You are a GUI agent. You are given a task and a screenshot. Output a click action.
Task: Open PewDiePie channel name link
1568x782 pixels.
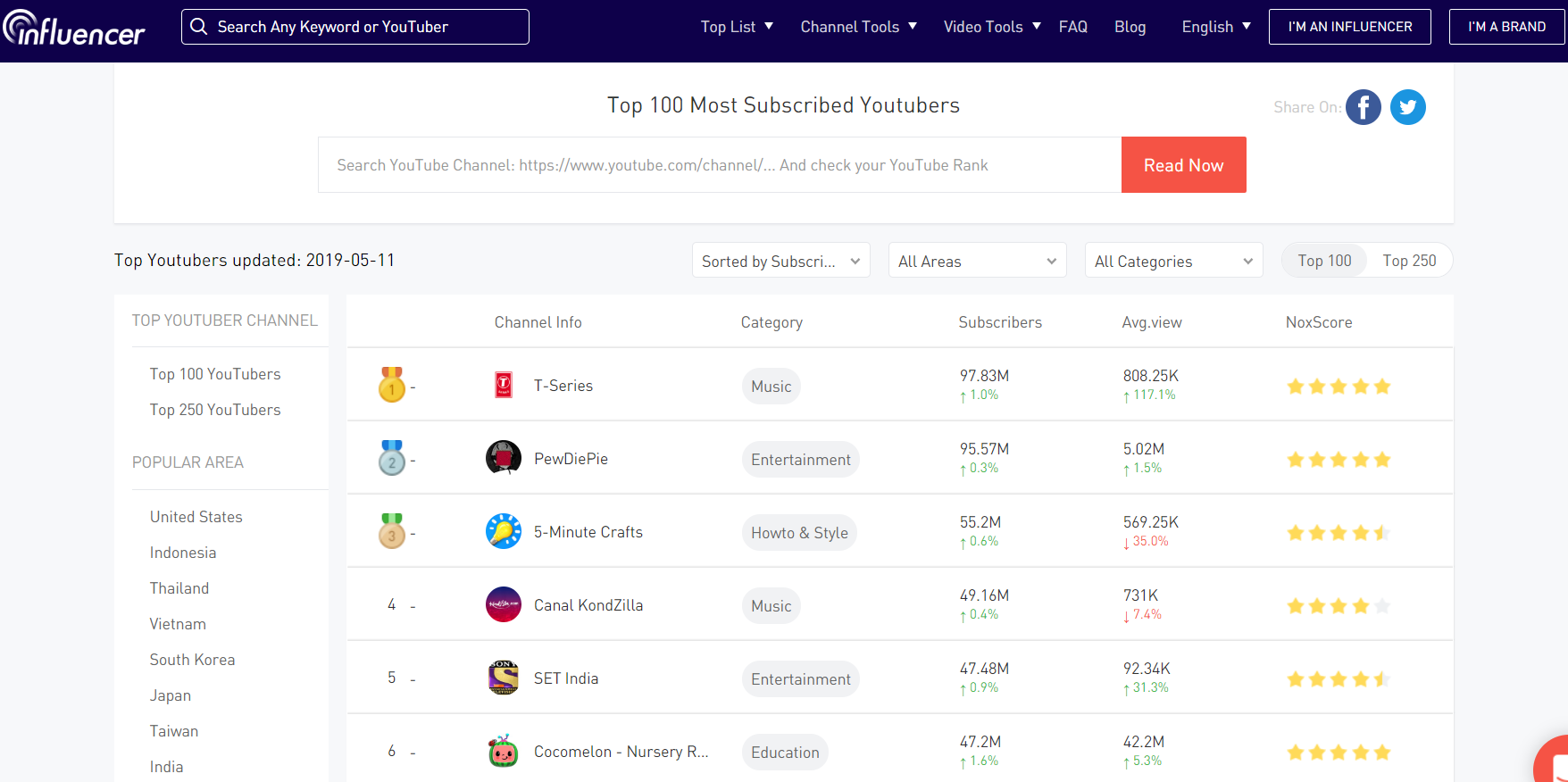[x=571, y=459]
